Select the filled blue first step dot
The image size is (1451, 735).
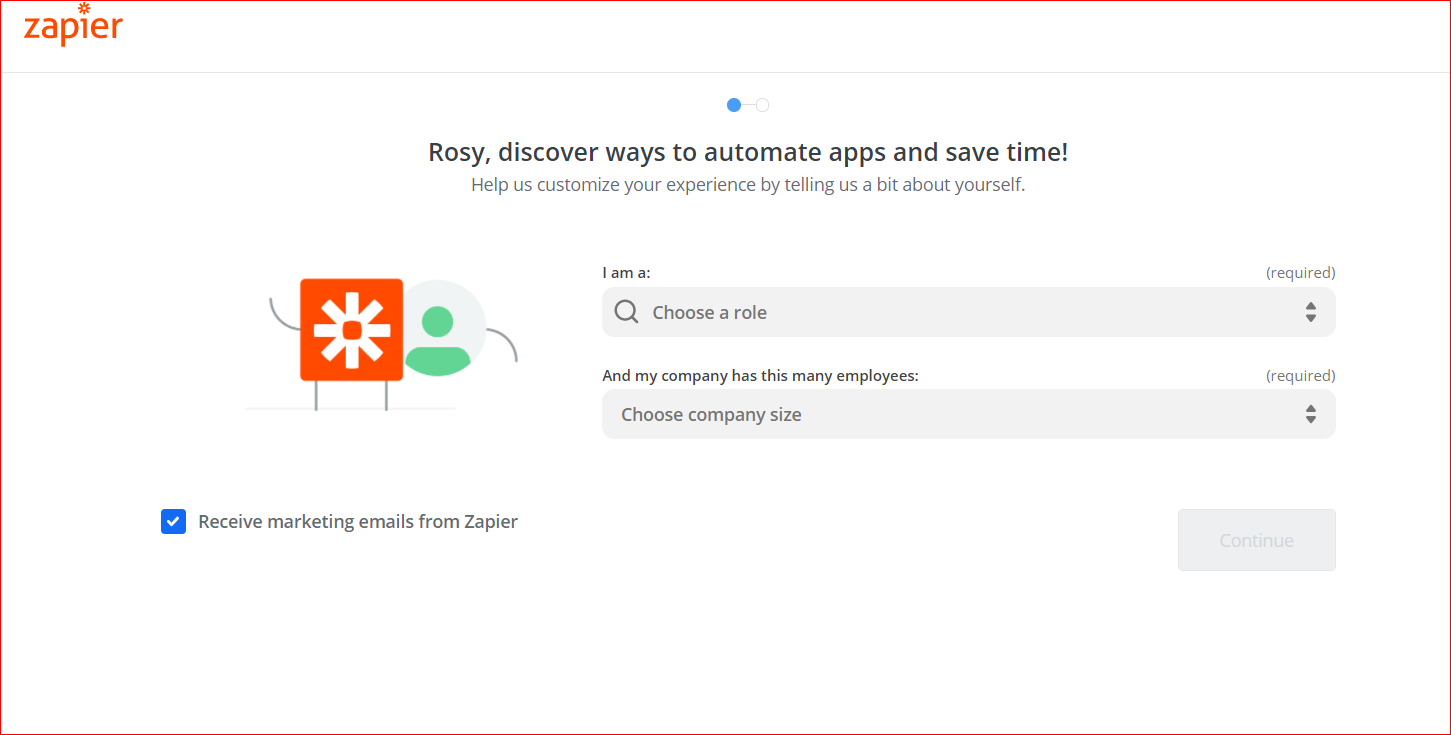pyautogui.click(x=734, y=105)
